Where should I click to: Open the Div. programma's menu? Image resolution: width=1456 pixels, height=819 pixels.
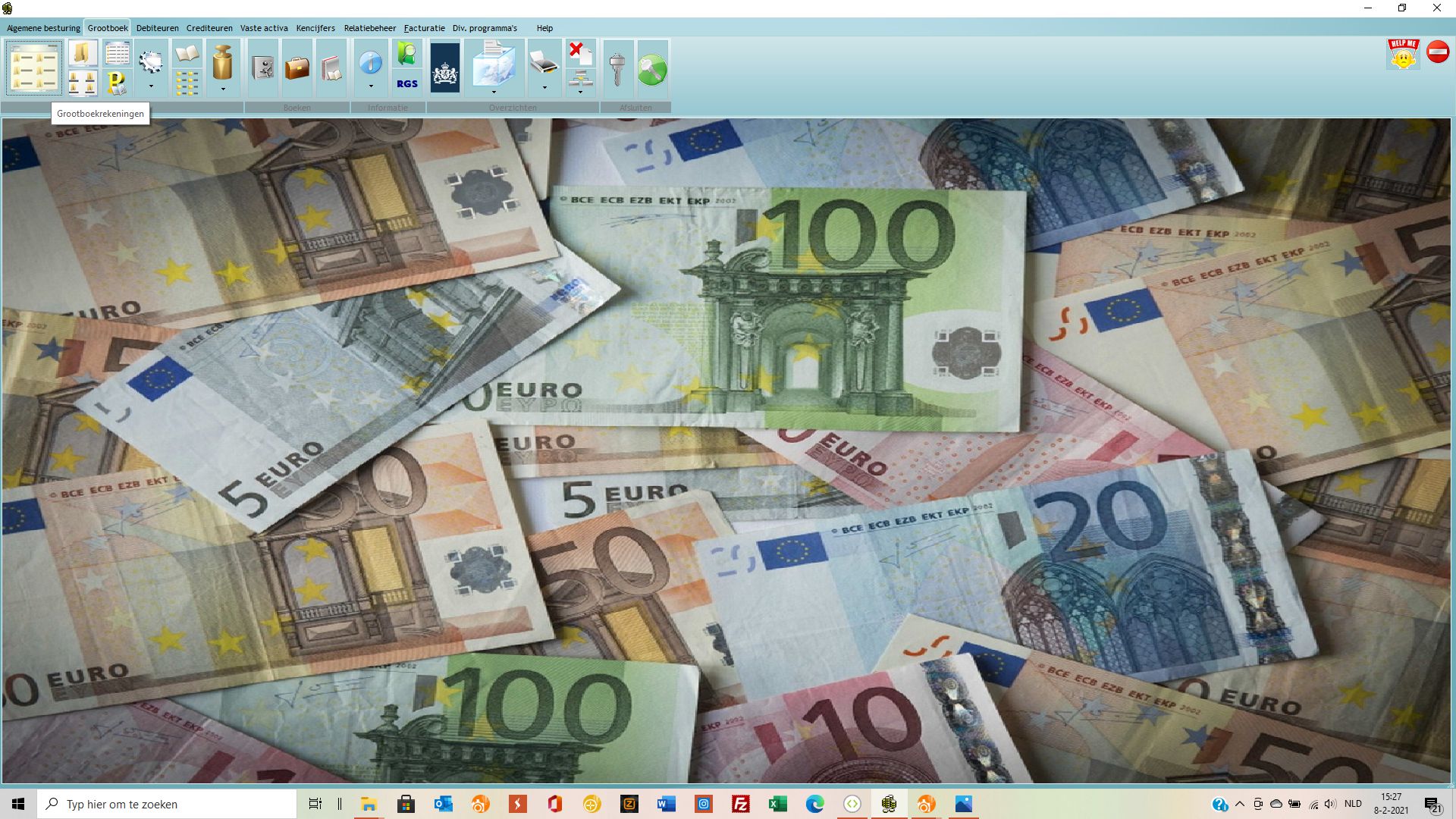coord(485,28)
